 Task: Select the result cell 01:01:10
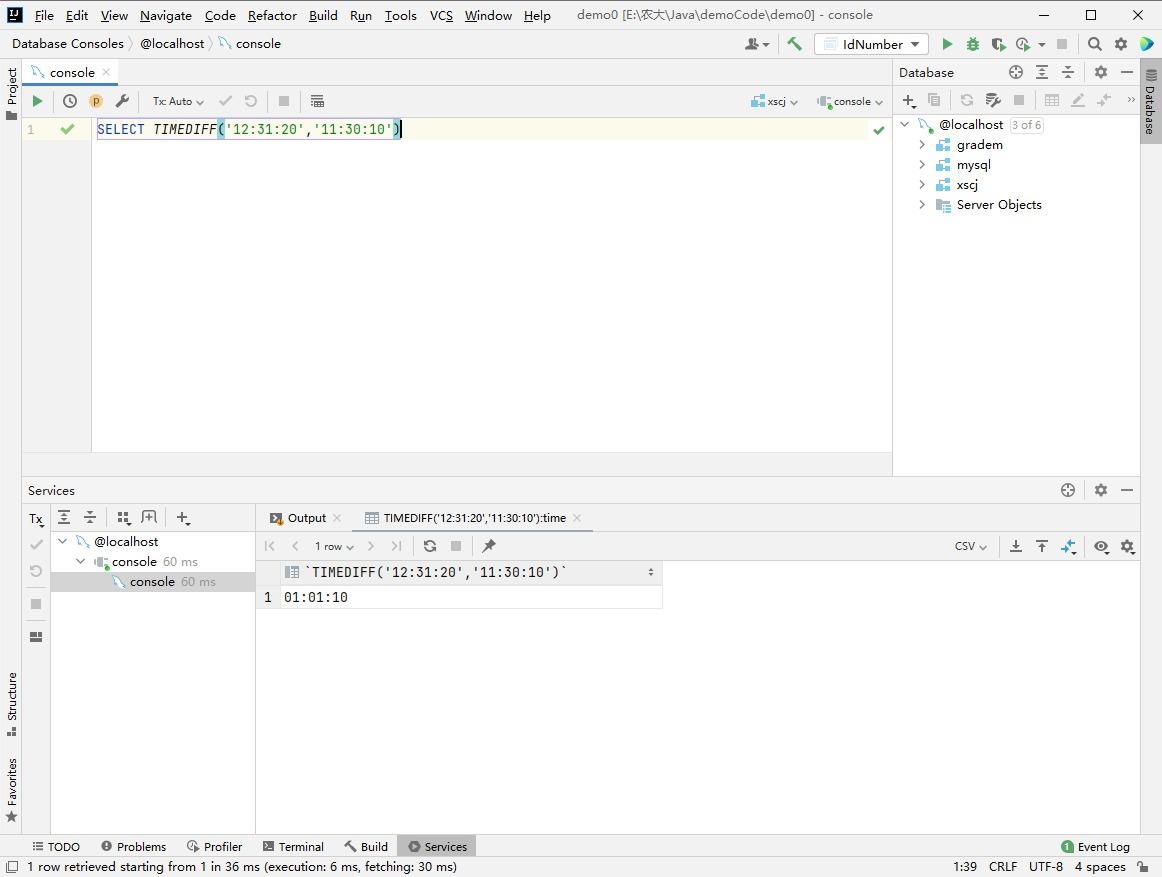tap(316, 597)
